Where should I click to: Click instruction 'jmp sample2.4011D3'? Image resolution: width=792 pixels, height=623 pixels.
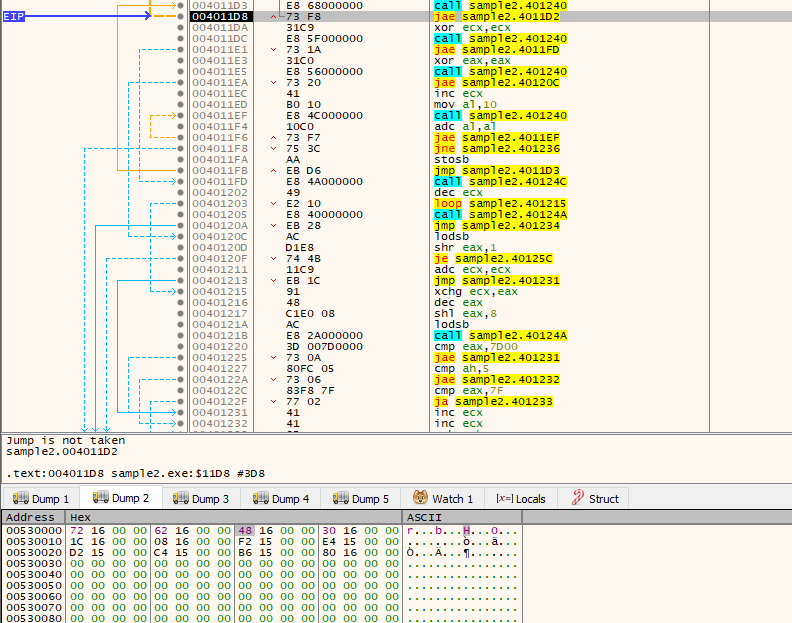coord(497,171)
